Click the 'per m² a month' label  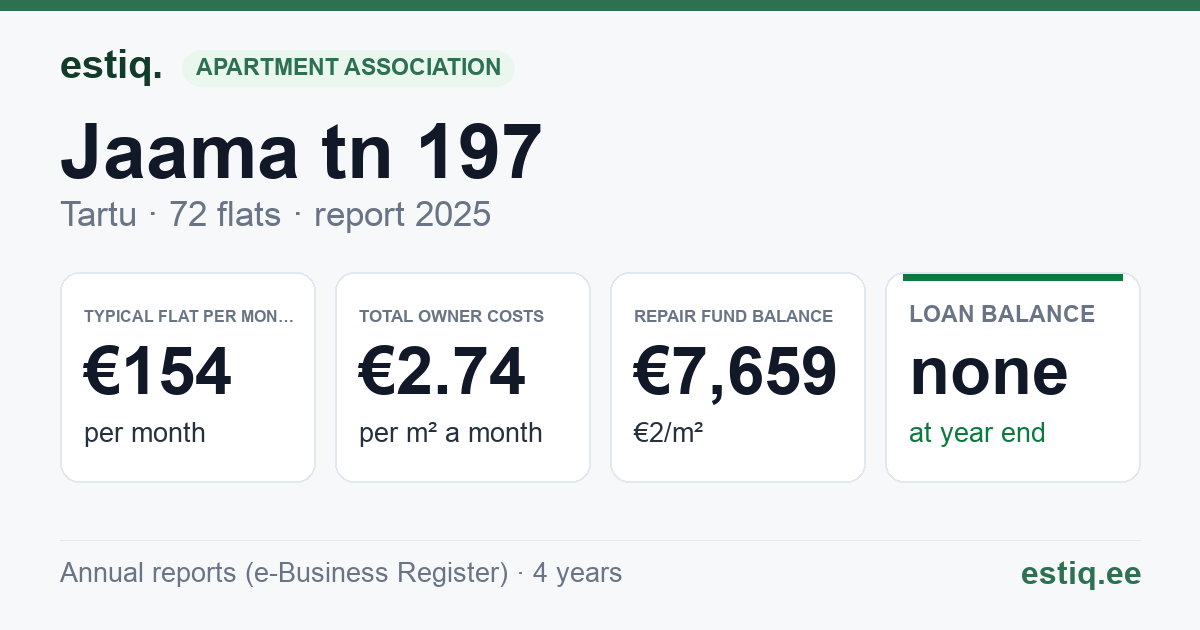point(451,433)
